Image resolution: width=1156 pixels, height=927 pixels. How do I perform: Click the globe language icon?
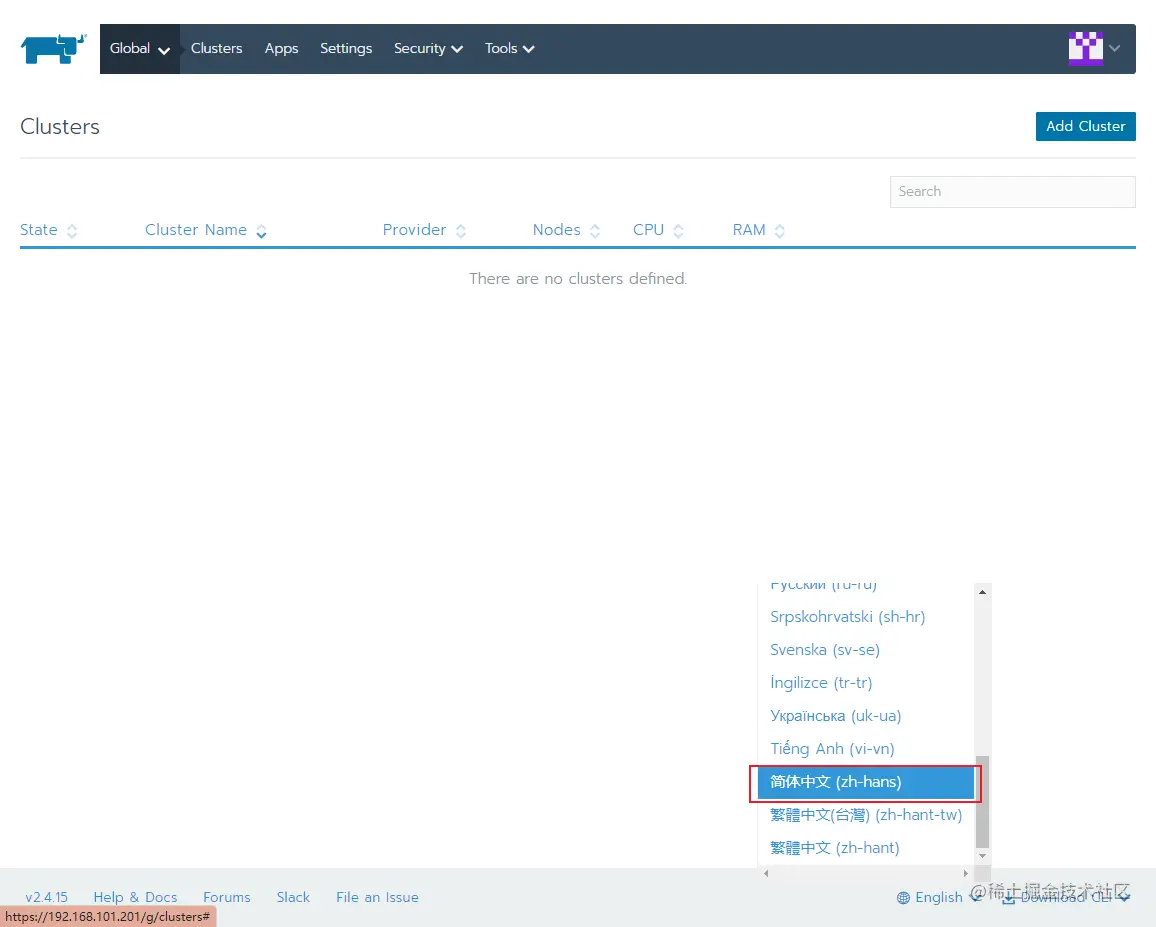click(x=903, y=898)
